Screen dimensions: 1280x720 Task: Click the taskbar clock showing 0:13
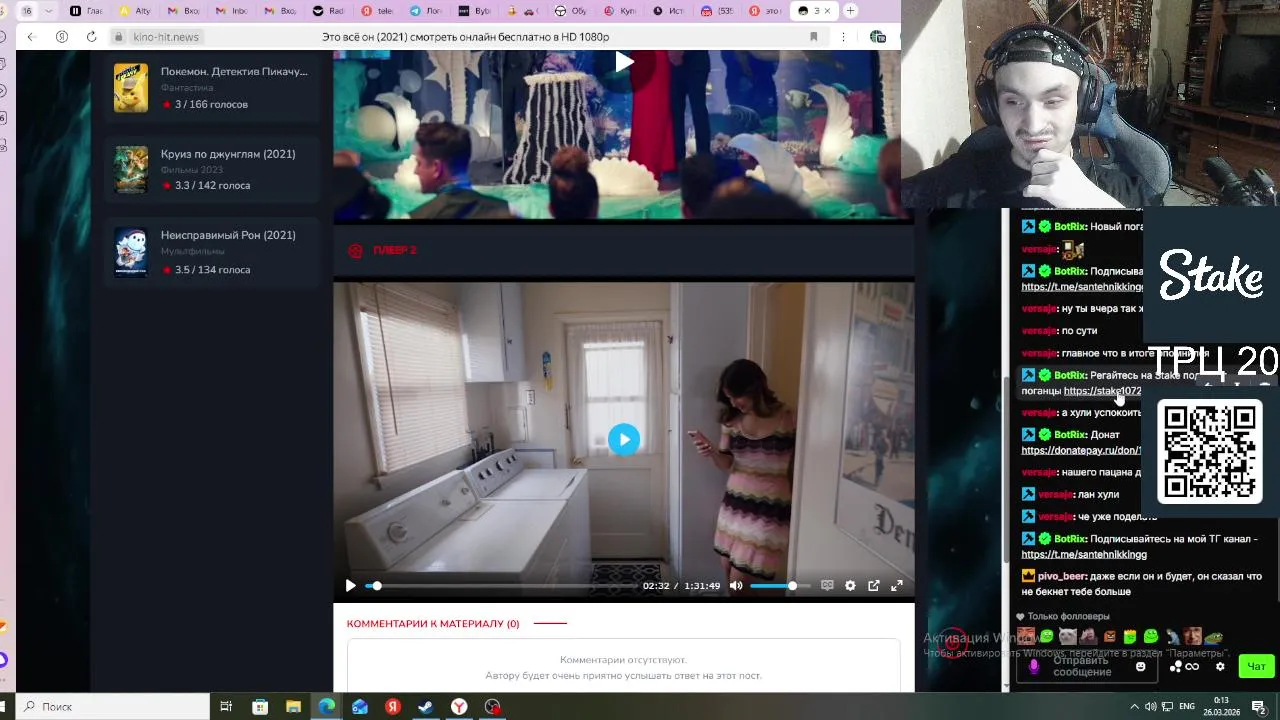click(x=1221, y=706)
